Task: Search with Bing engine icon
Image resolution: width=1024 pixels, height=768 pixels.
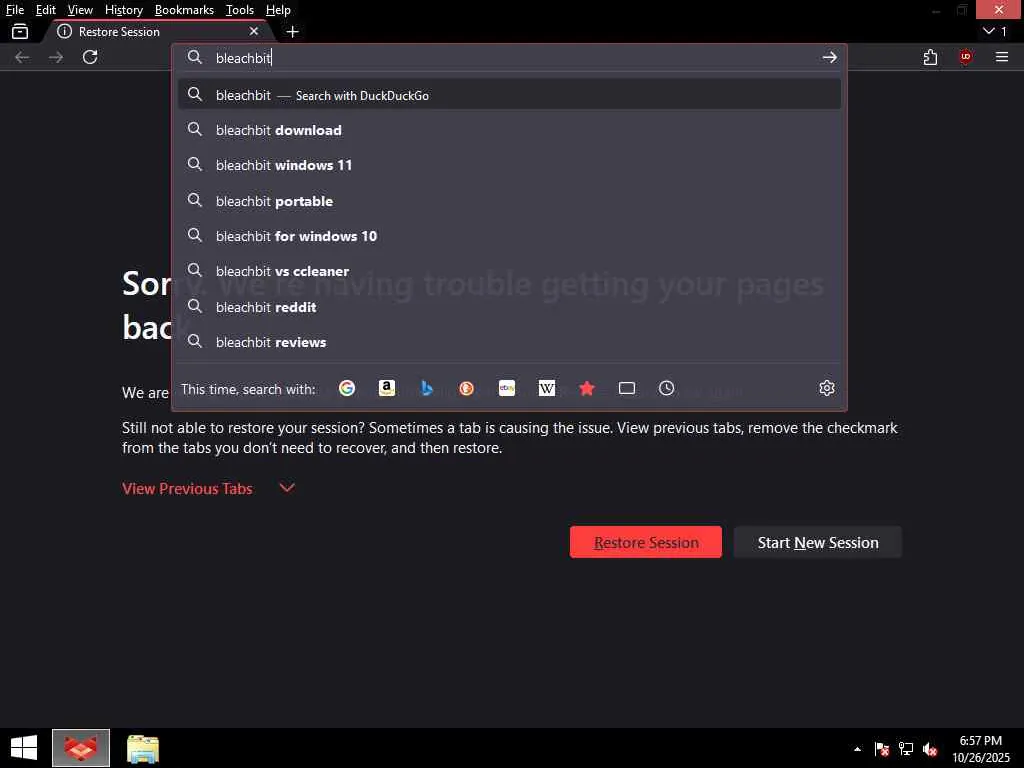Action: [x=426, y=389]
